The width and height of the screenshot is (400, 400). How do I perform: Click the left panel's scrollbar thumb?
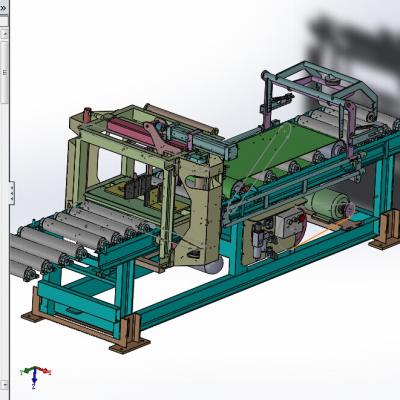coord(4,72)
